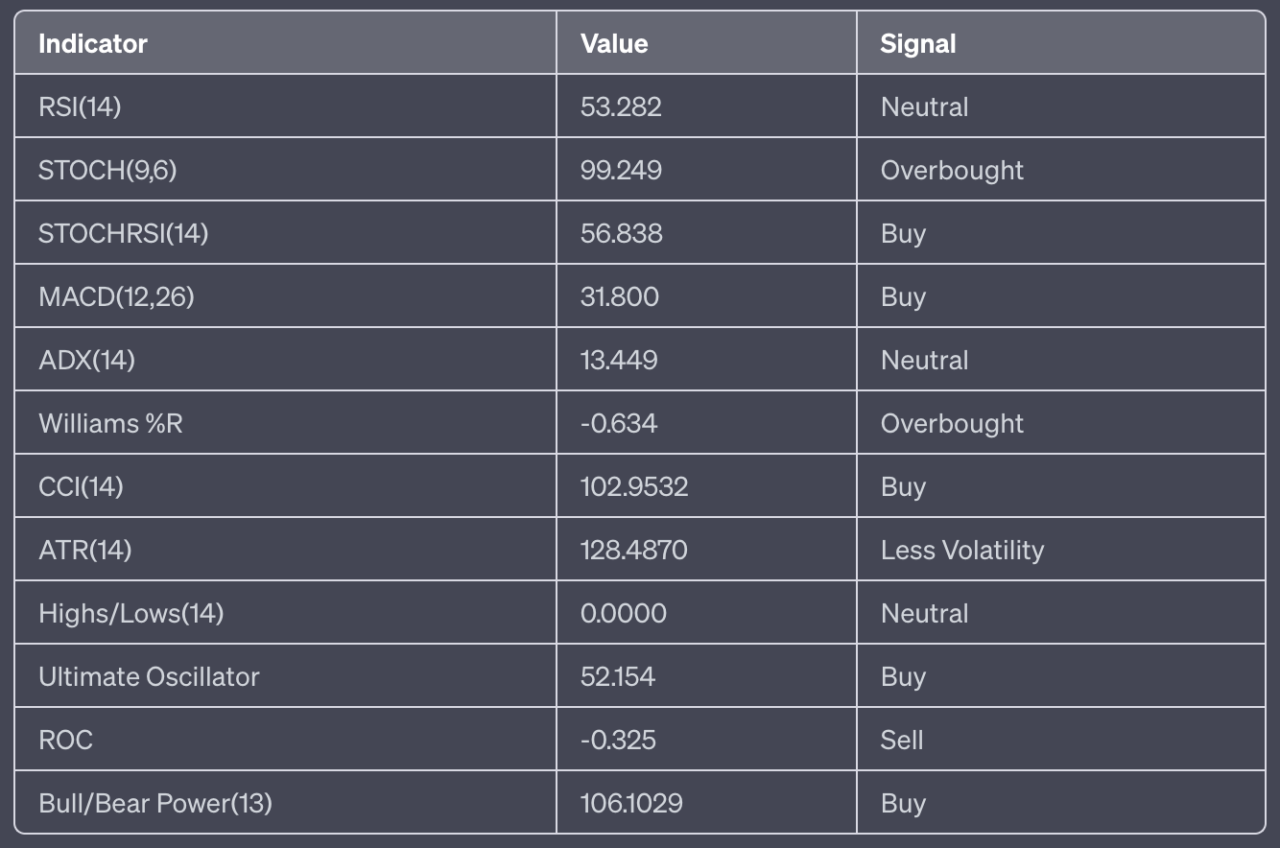Select the STOCHRSI(14) indicator cell

tap(123, 234)
